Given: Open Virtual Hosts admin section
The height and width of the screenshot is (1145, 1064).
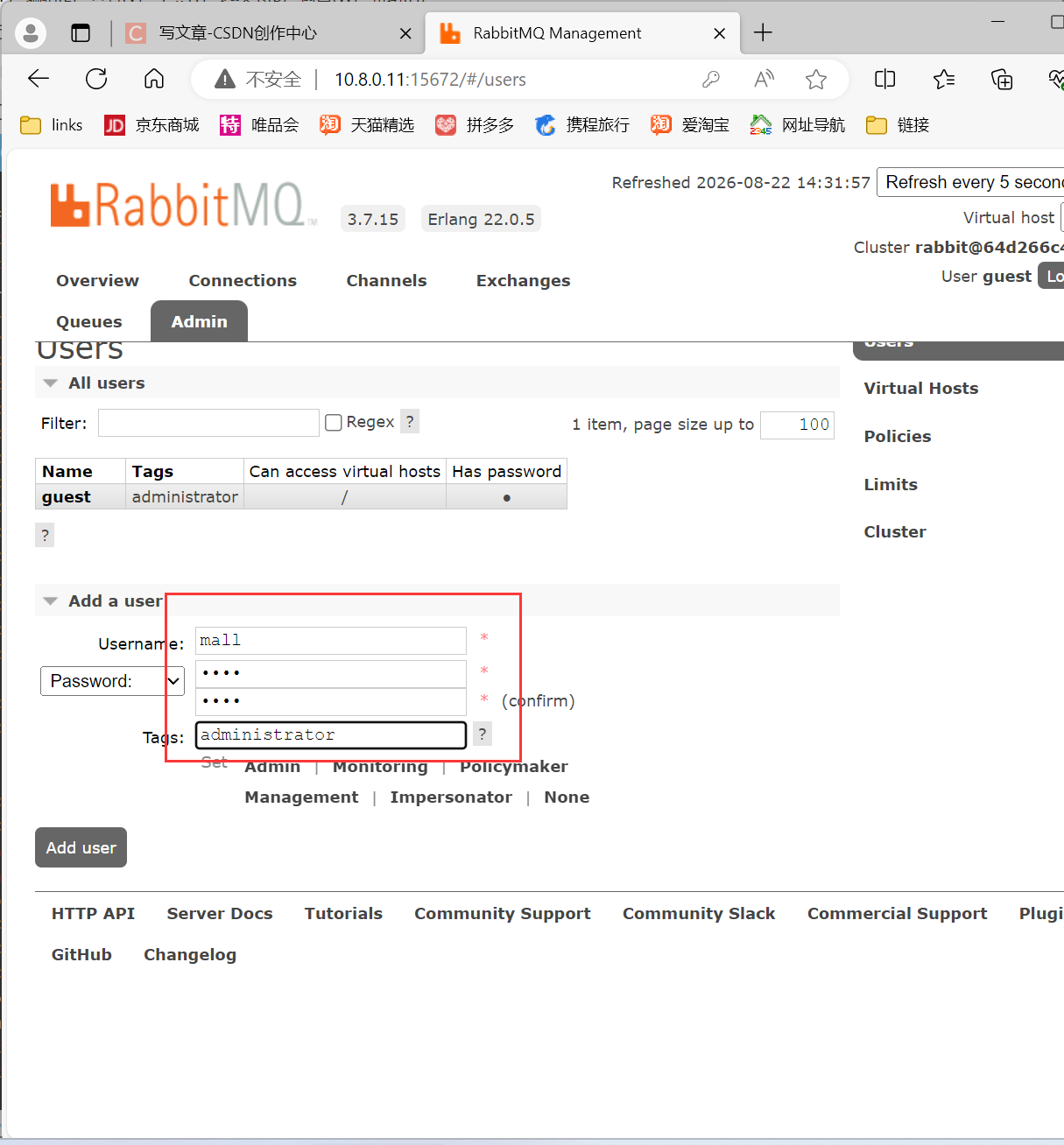Looking at the screenshot, I should point(921,389).
